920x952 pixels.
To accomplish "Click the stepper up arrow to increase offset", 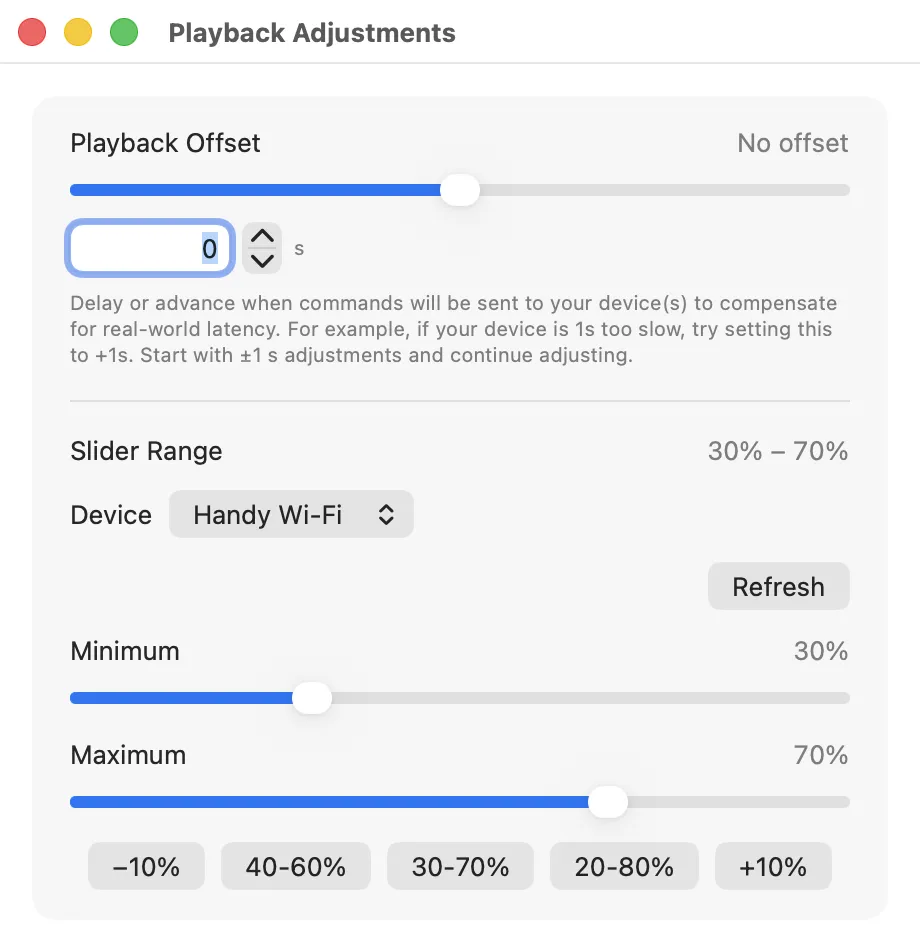I will click(x=261, y=237).
